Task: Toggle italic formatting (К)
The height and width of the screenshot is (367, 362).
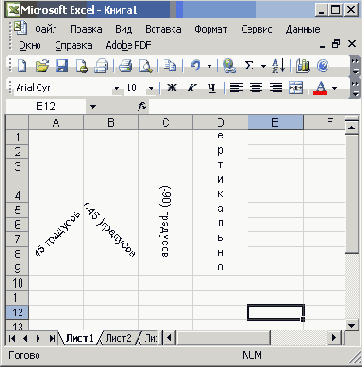Action: click(191, 88)
